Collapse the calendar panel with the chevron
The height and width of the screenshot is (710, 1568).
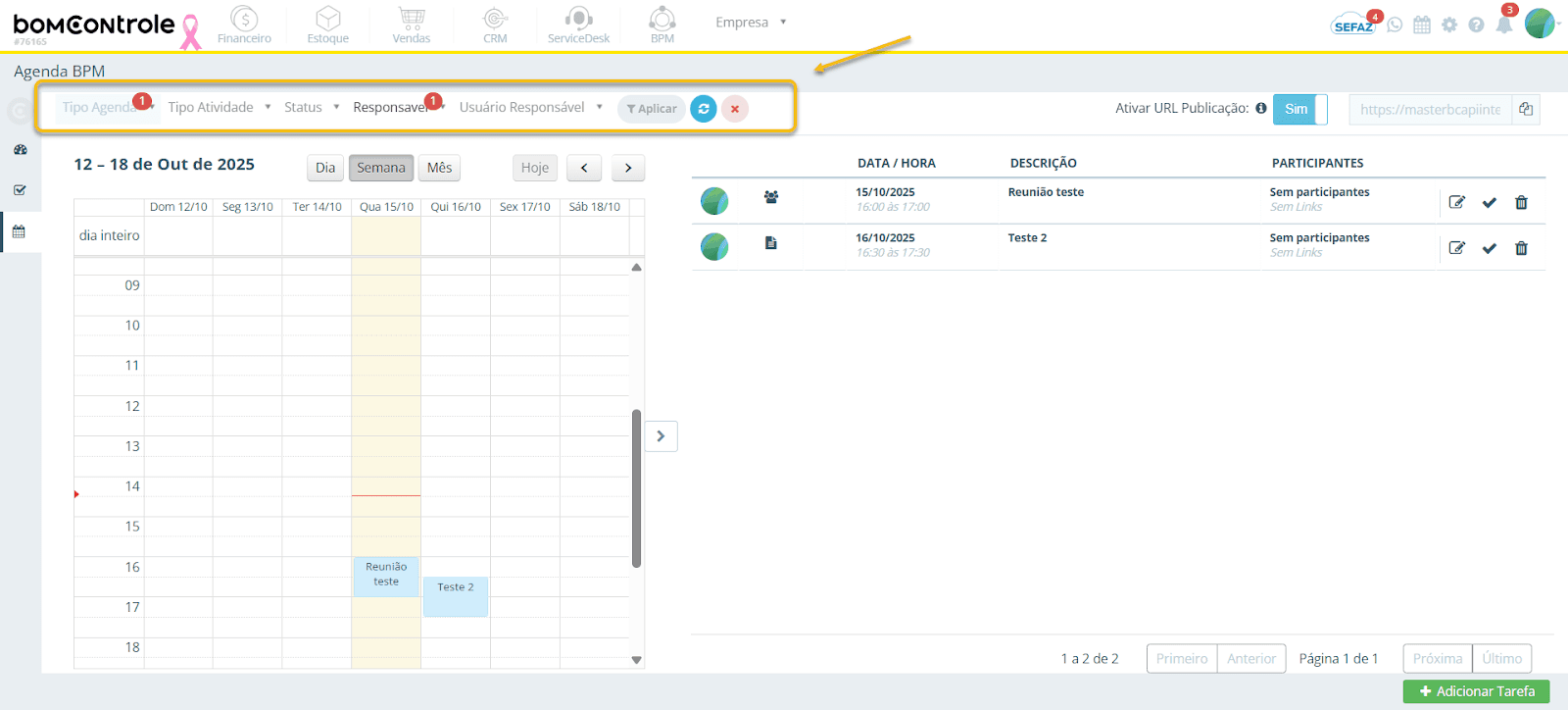[661, 436]
